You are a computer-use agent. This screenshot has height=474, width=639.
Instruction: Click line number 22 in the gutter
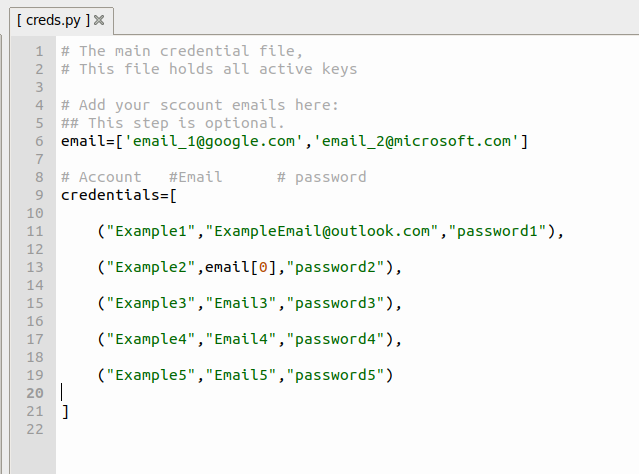tap(35, 429)
